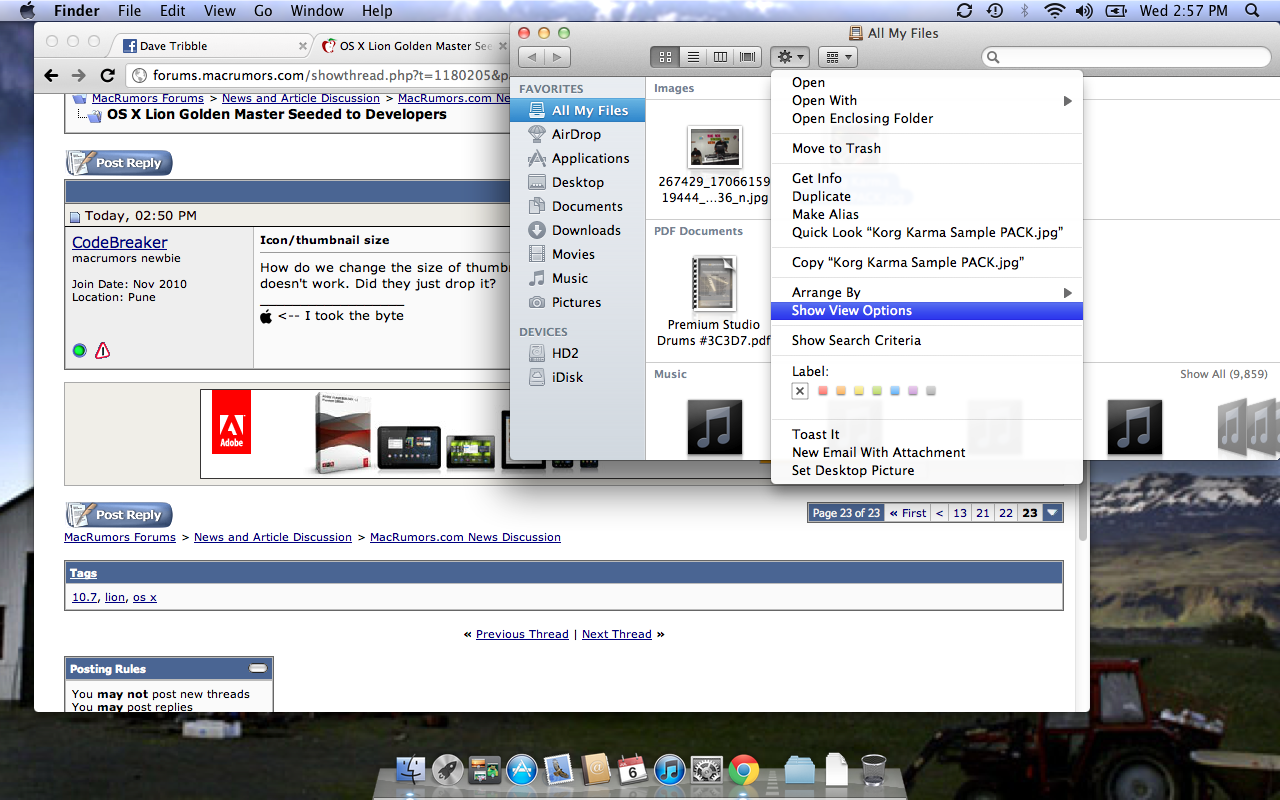Select Premium Studio Drums PDF file
1280x800 pixels.
(x=713, y=284)
